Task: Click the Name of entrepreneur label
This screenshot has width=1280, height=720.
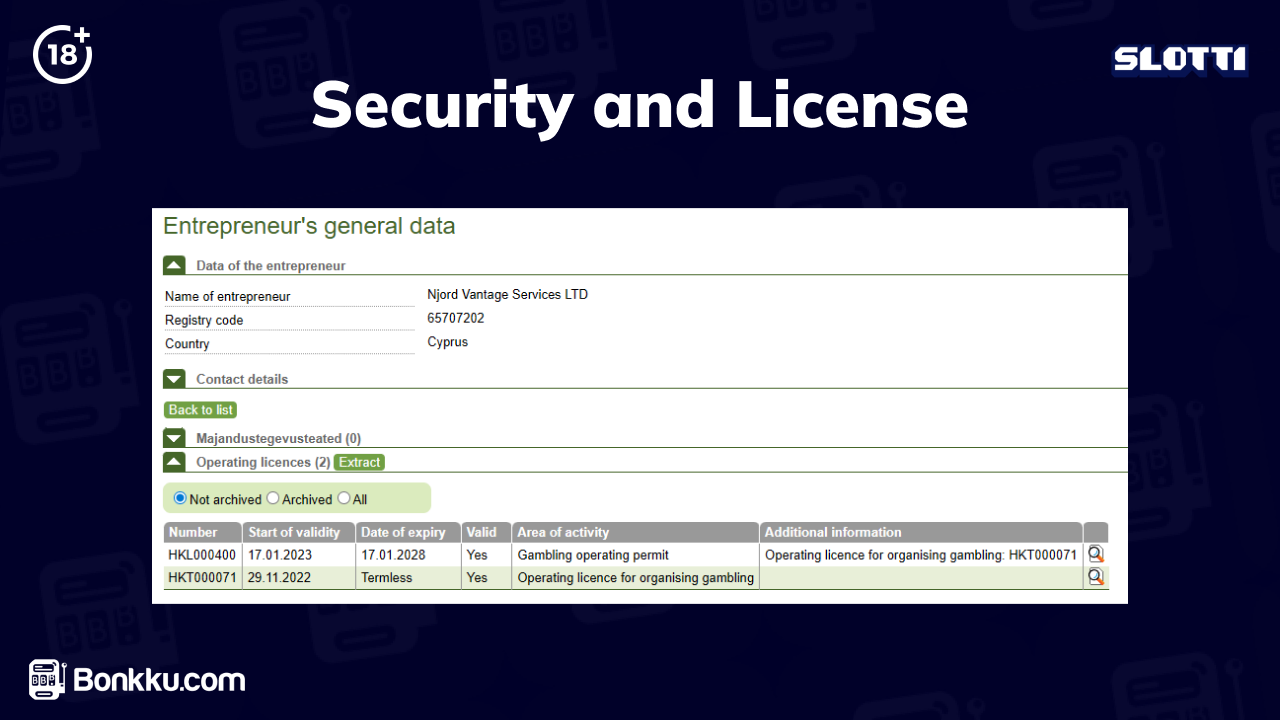Action: pyautogui.click(x=228, y=296)
